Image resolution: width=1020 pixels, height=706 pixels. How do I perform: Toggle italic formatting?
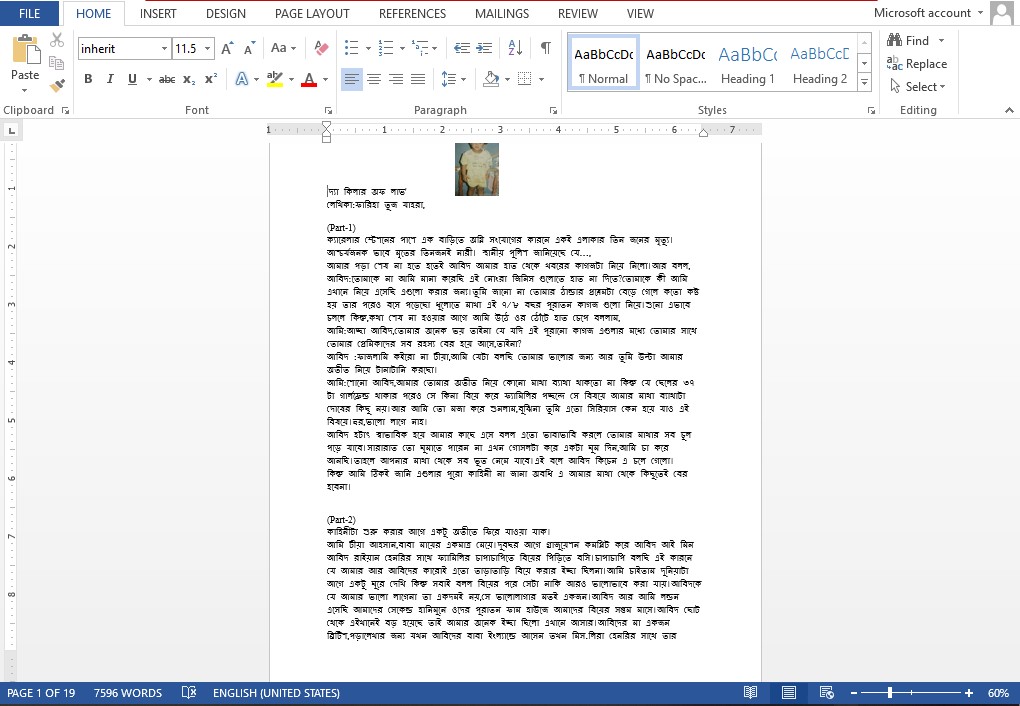[x=110, y=78]
